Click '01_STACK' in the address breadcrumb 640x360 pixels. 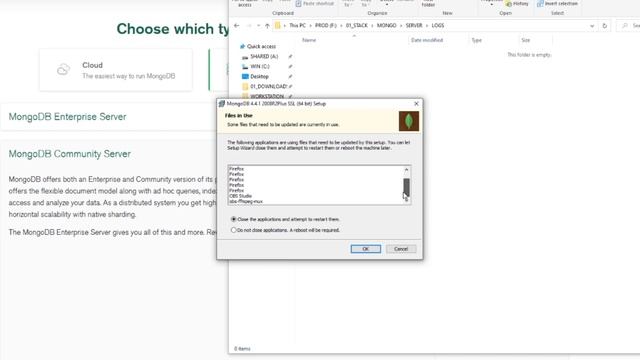[357, 25]
